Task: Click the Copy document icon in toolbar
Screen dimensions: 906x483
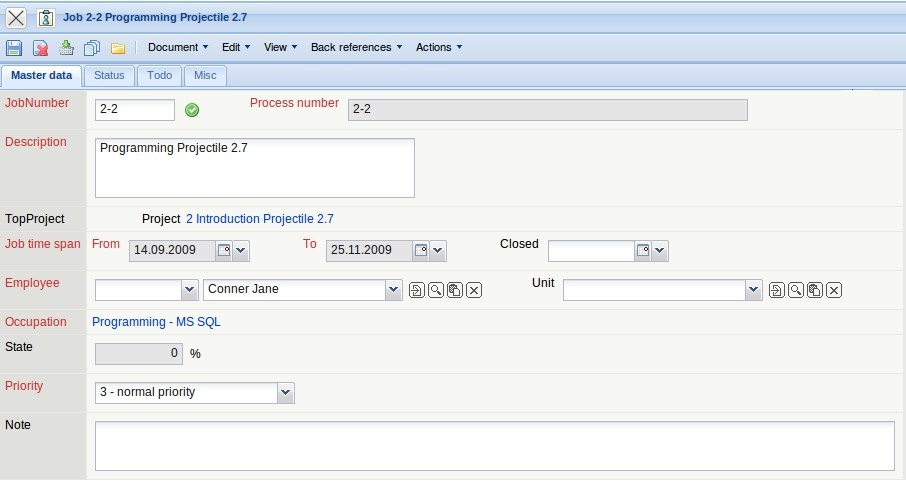Action: coord(92,47)
